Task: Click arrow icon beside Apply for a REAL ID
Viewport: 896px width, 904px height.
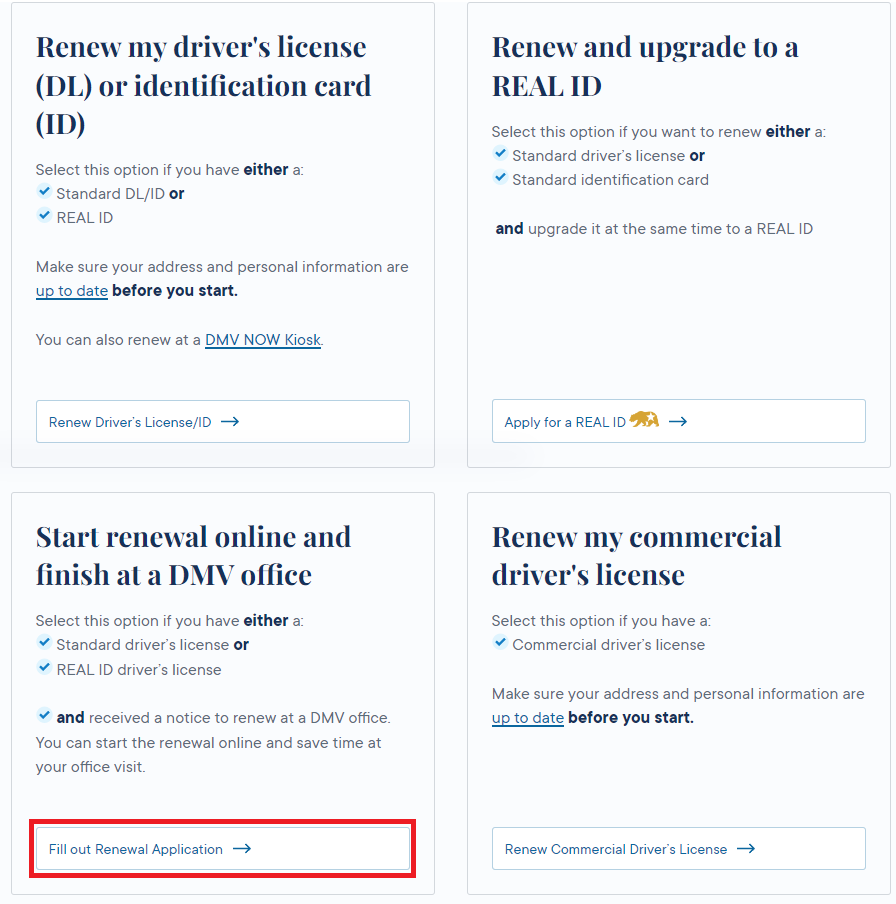Action: [678, 421]
